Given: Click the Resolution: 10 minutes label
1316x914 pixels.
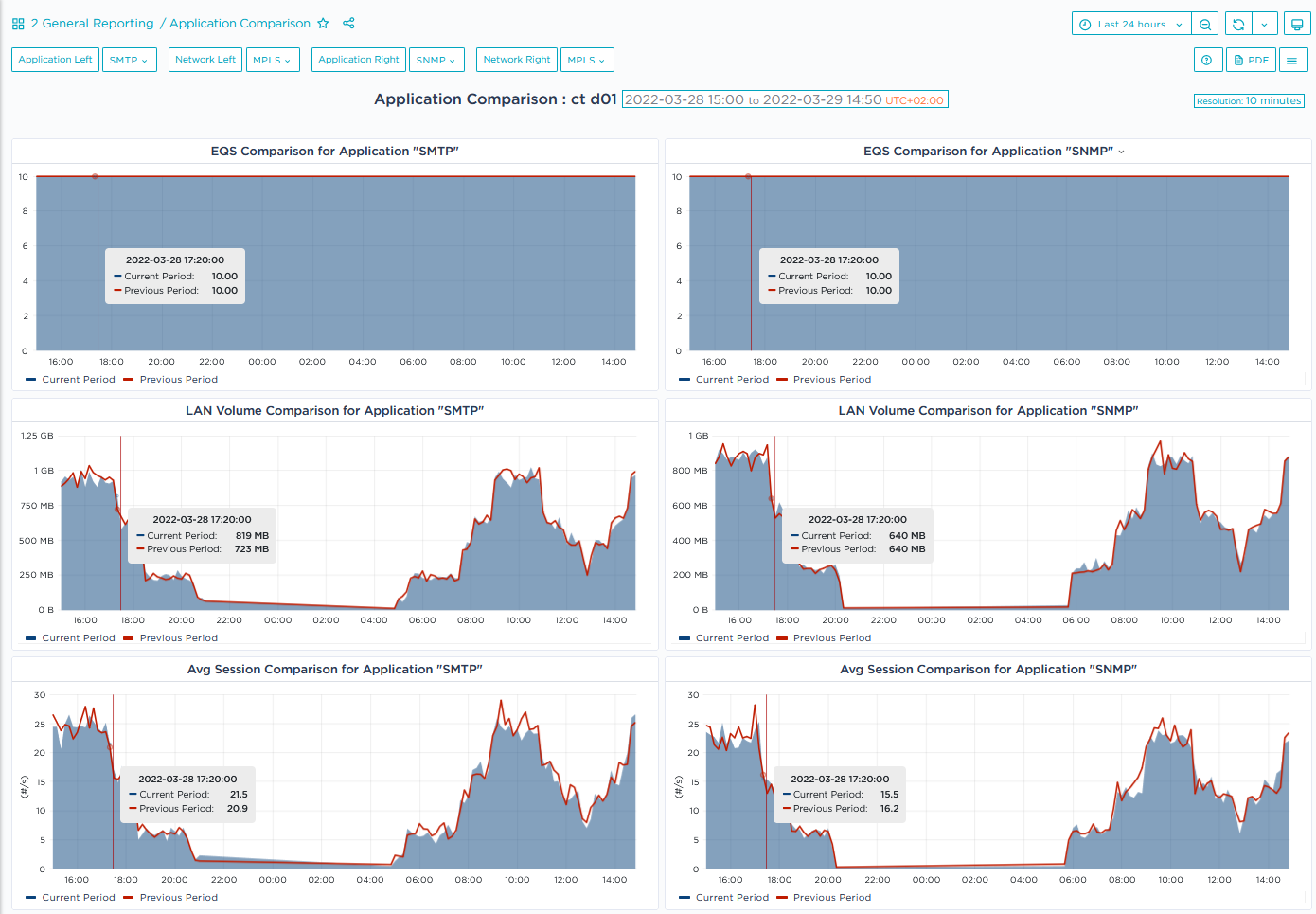Looking at the screenshot, I should tap(1248, 101).
